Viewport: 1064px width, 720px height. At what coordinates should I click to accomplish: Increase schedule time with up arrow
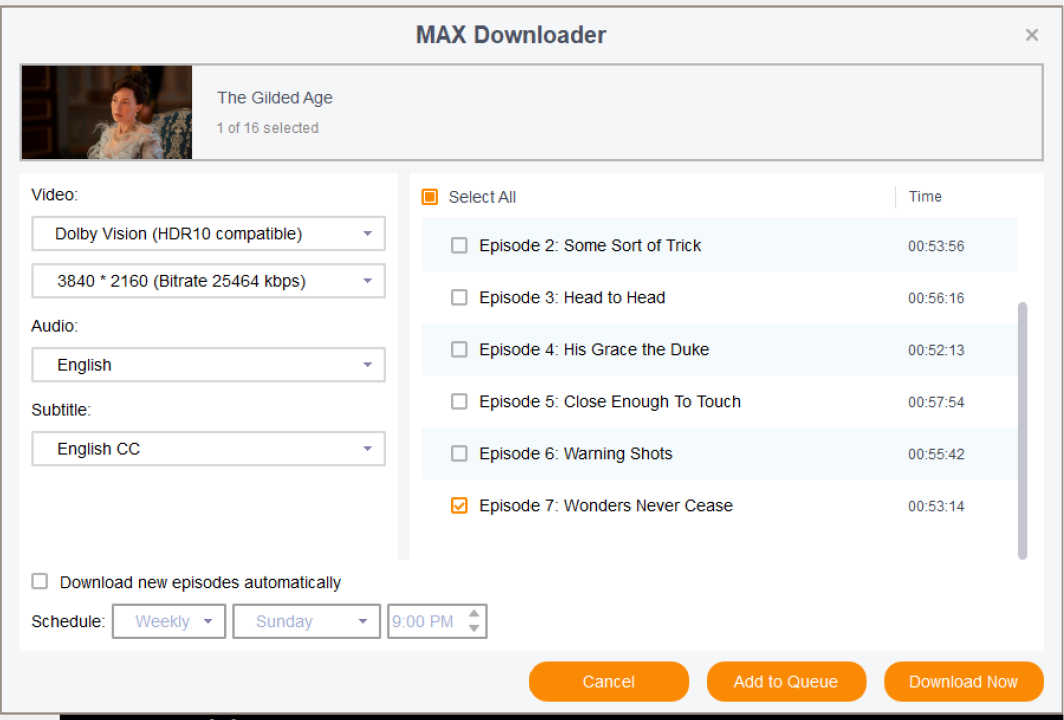tap(474, 614)
